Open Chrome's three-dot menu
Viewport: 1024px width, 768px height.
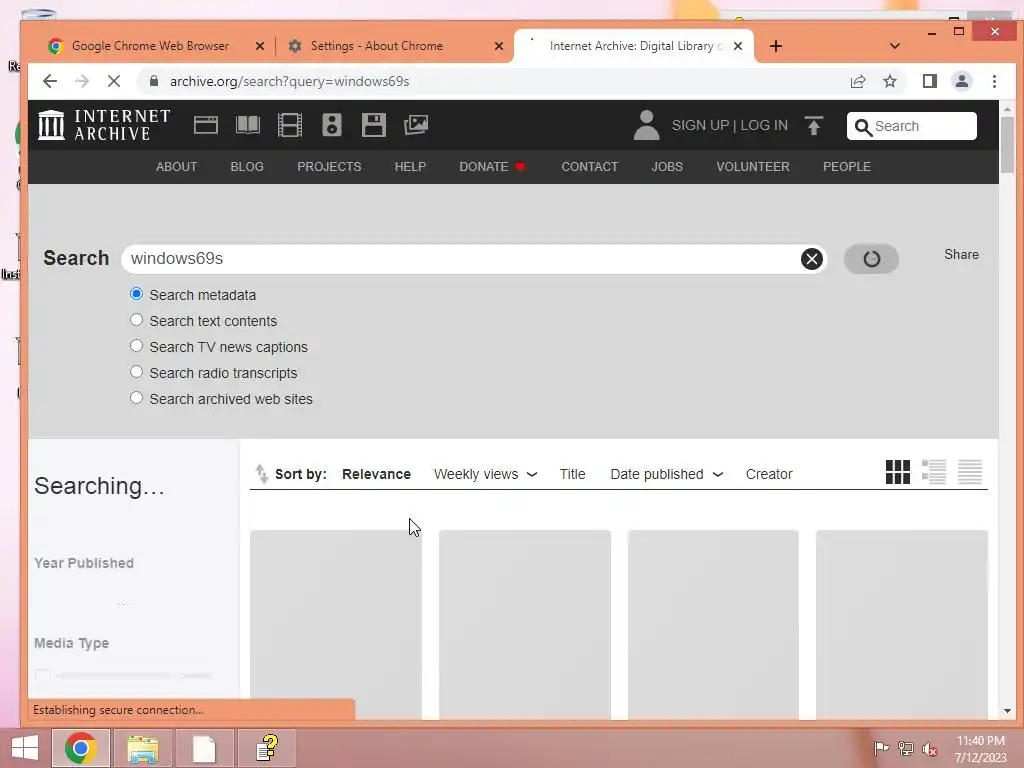point(994,81)
